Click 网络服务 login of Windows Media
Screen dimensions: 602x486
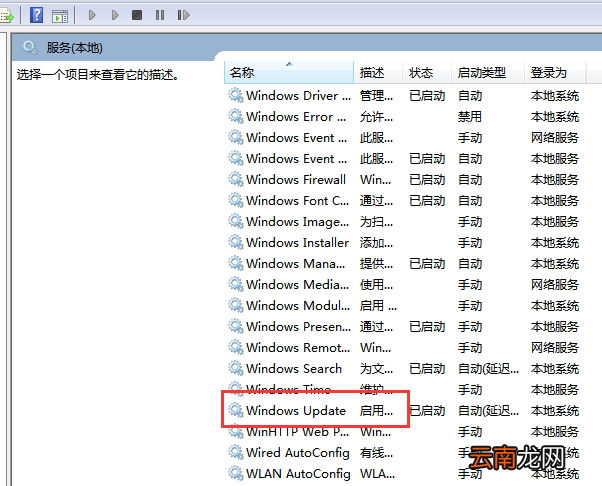click(555, 284)
